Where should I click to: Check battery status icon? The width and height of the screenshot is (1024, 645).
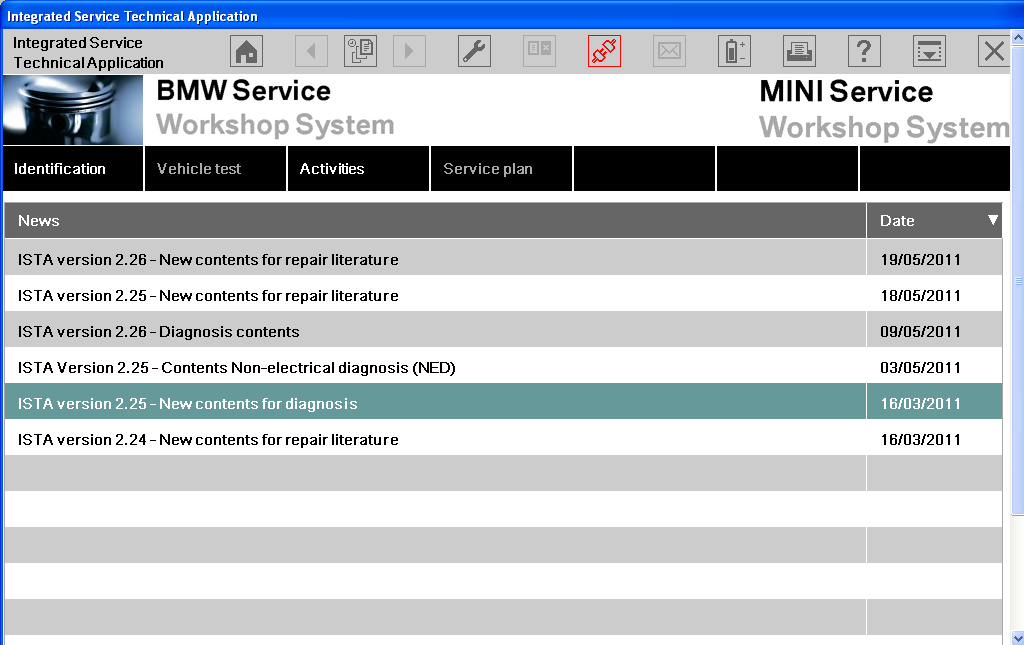734,51
